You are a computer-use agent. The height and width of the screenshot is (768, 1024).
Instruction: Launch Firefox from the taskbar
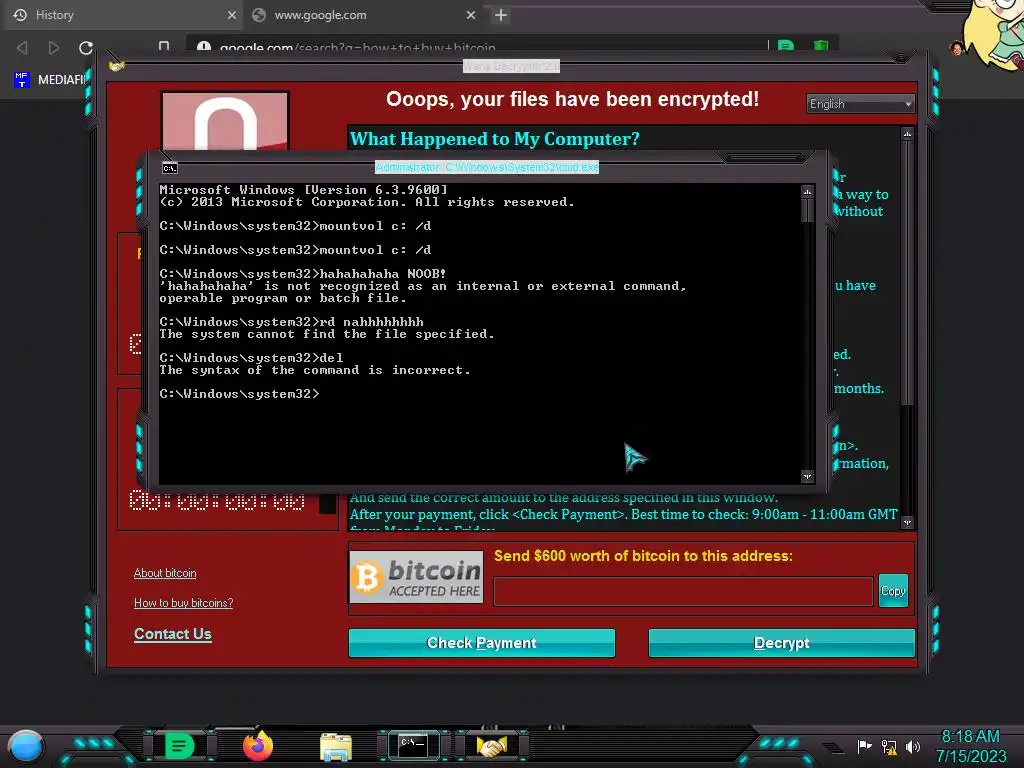click(x=258, y=745)
